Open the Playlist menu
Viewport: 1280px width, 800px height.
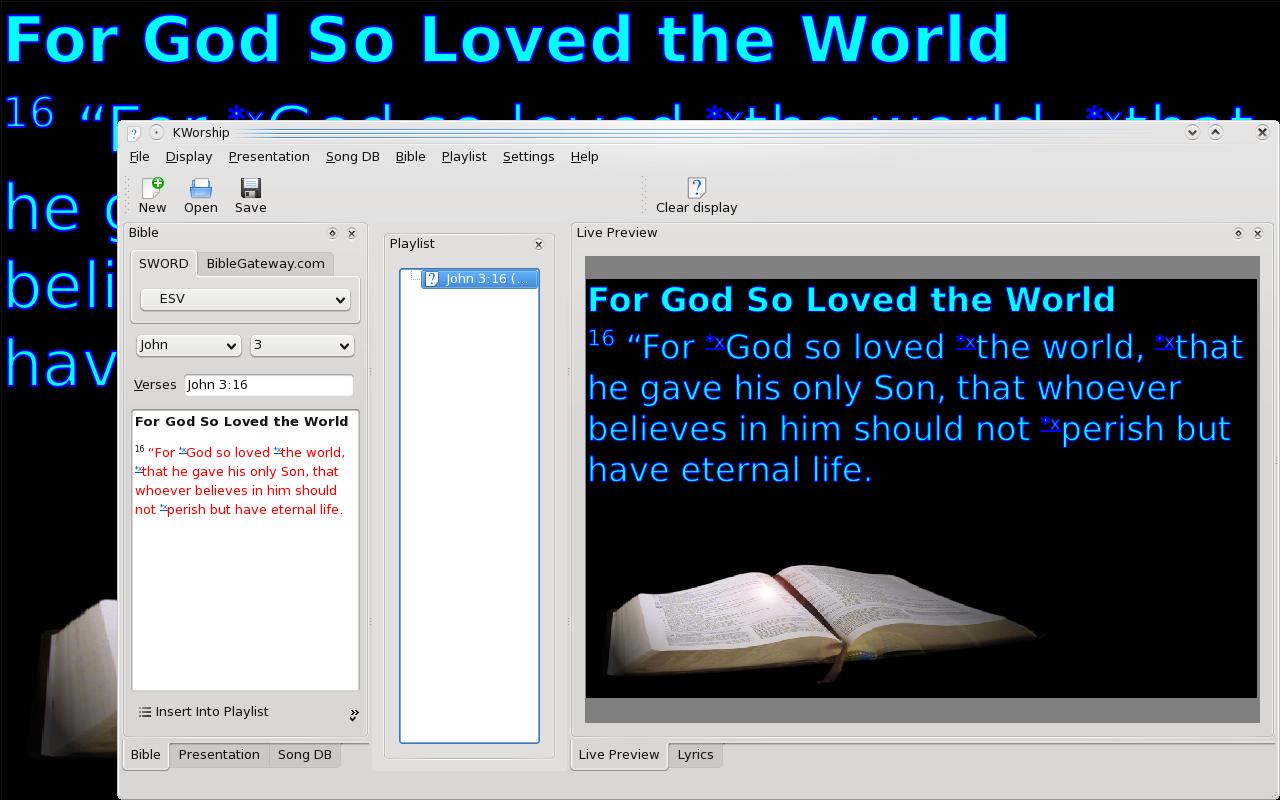pos(463,157)
